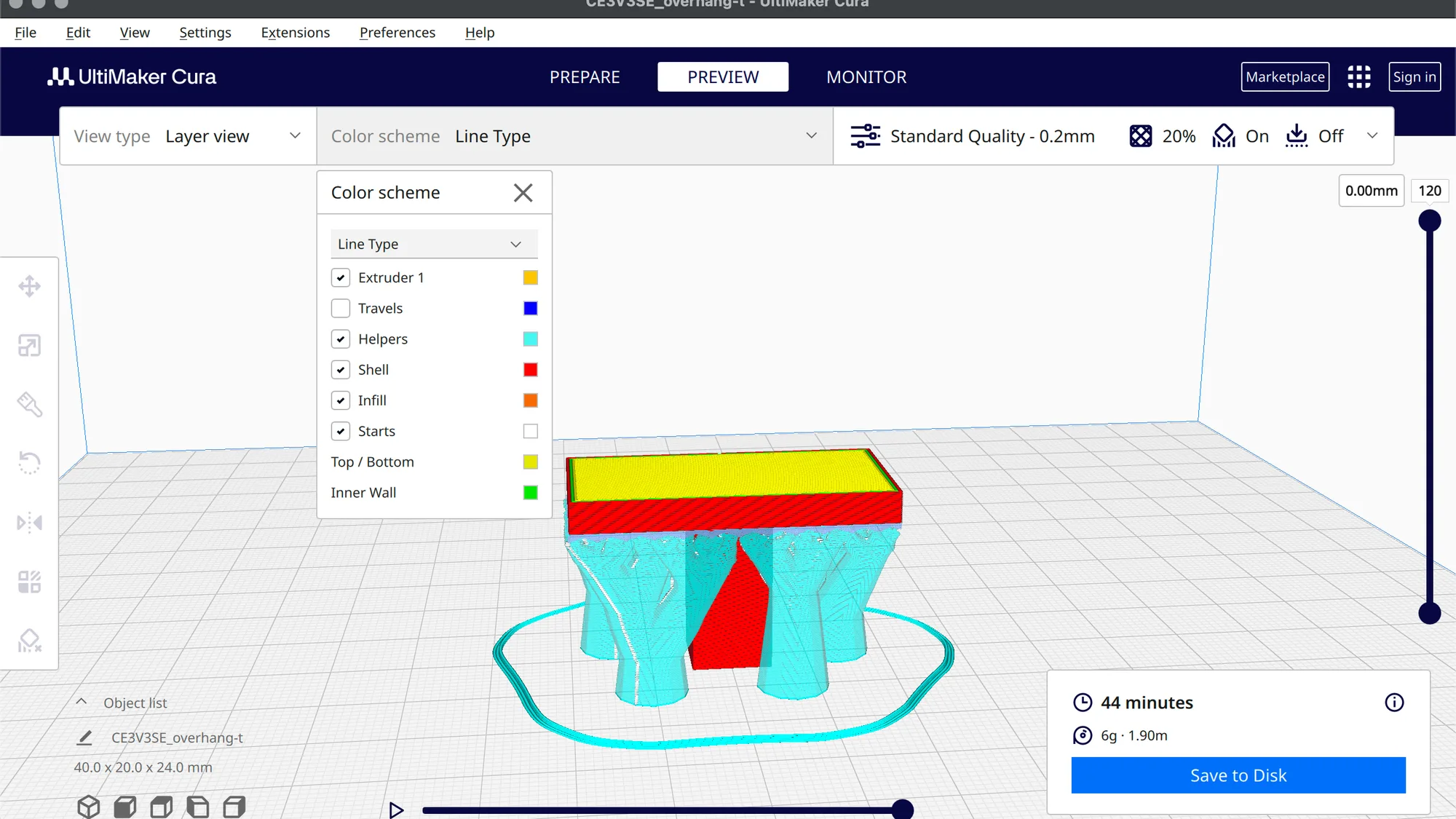This screenshot has height=819, width=1456.
Task: Click the upper layer slider handle
Action: [x=1430, y=221]
